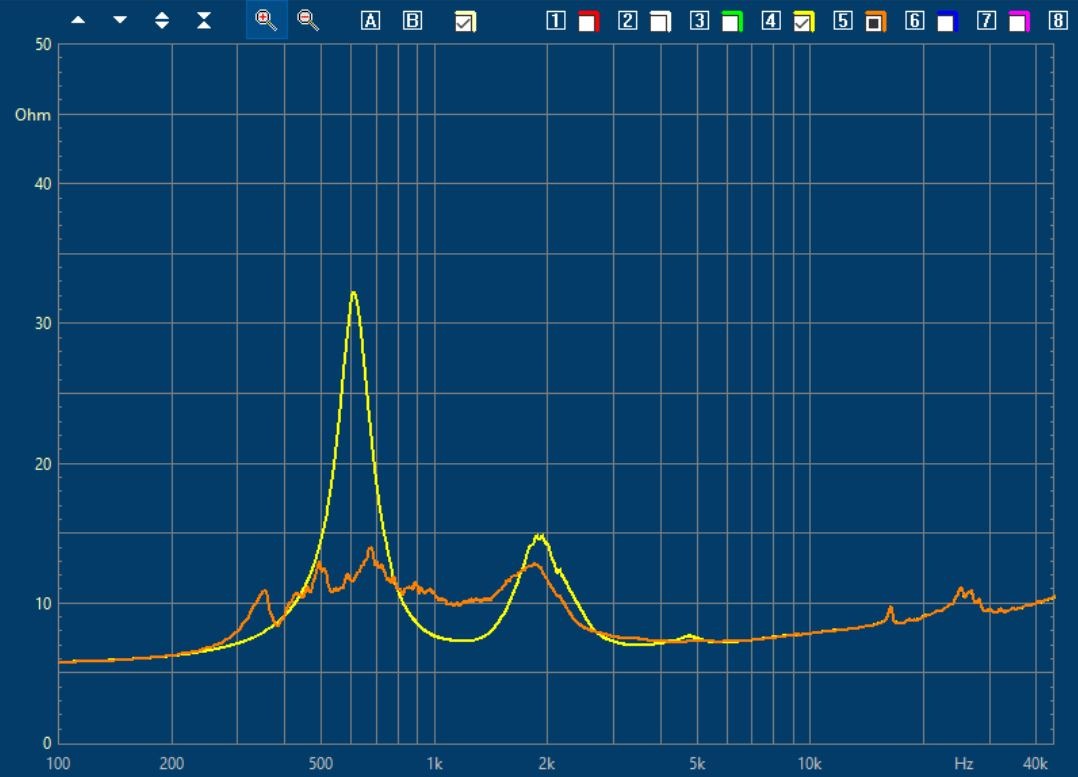Click the number 3 curve button

(699, 21)
